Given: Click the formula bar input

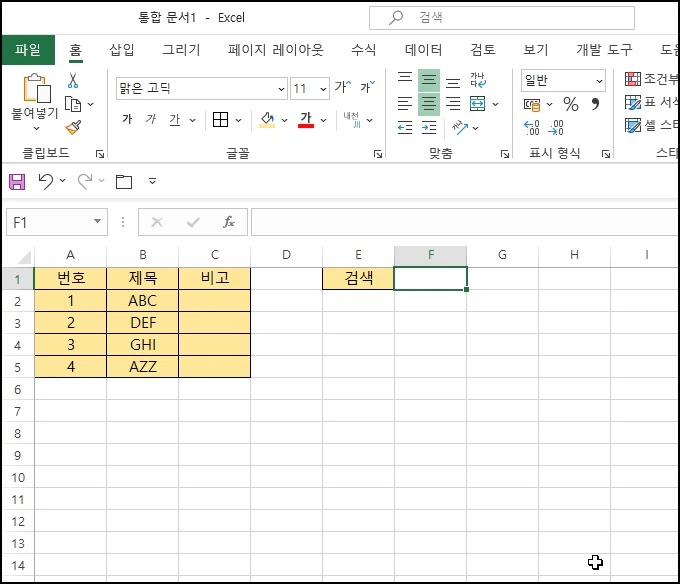Looking at the screenshot, I should [x=465, y=222].
